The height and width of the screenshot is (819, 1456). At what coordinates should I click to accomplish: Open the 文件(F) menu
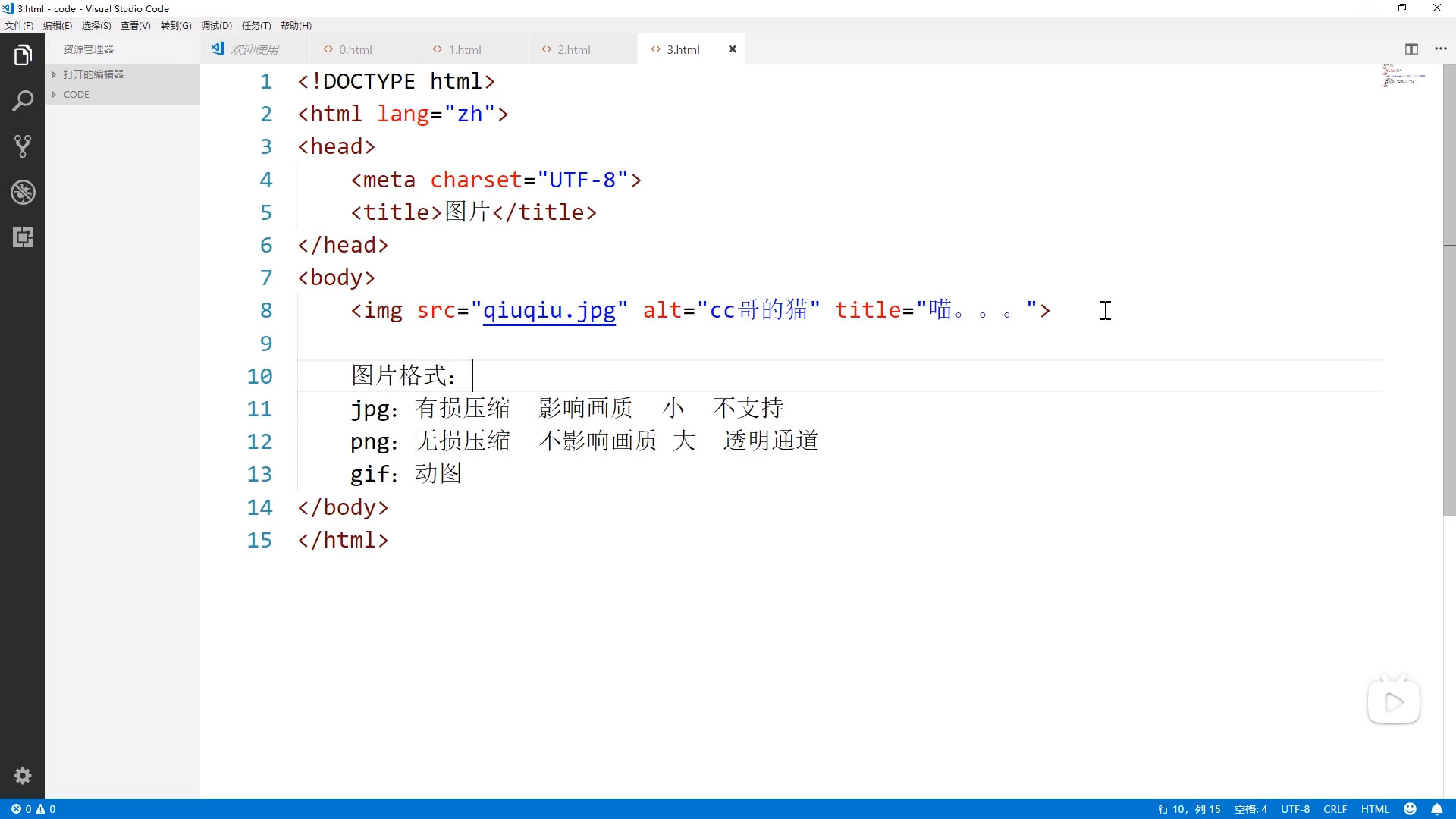[x=19, y=26]
